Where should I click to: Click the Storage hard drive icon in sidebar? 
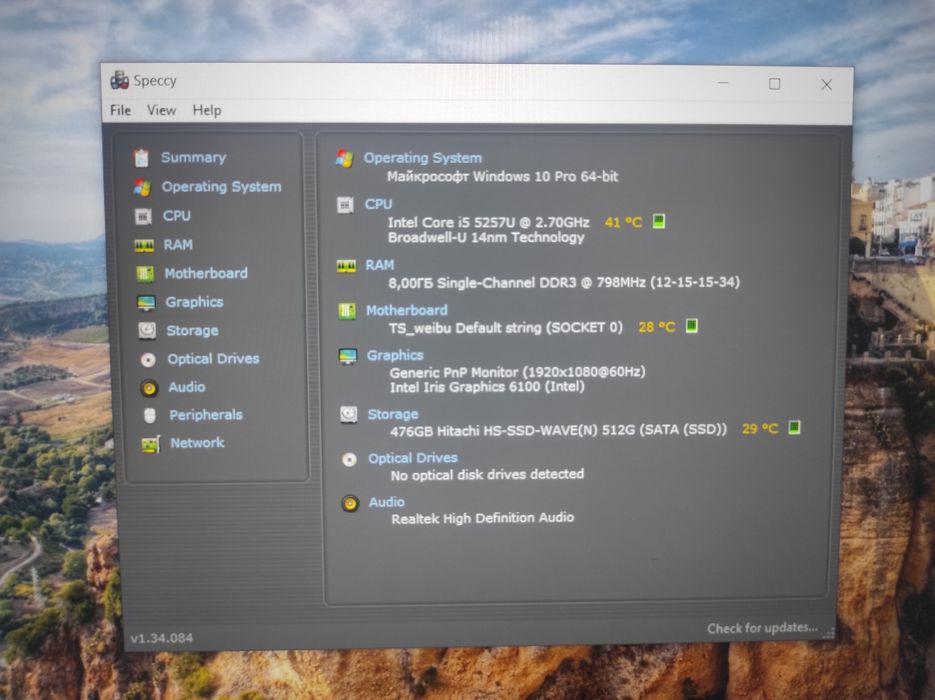[x=147, y=330]
